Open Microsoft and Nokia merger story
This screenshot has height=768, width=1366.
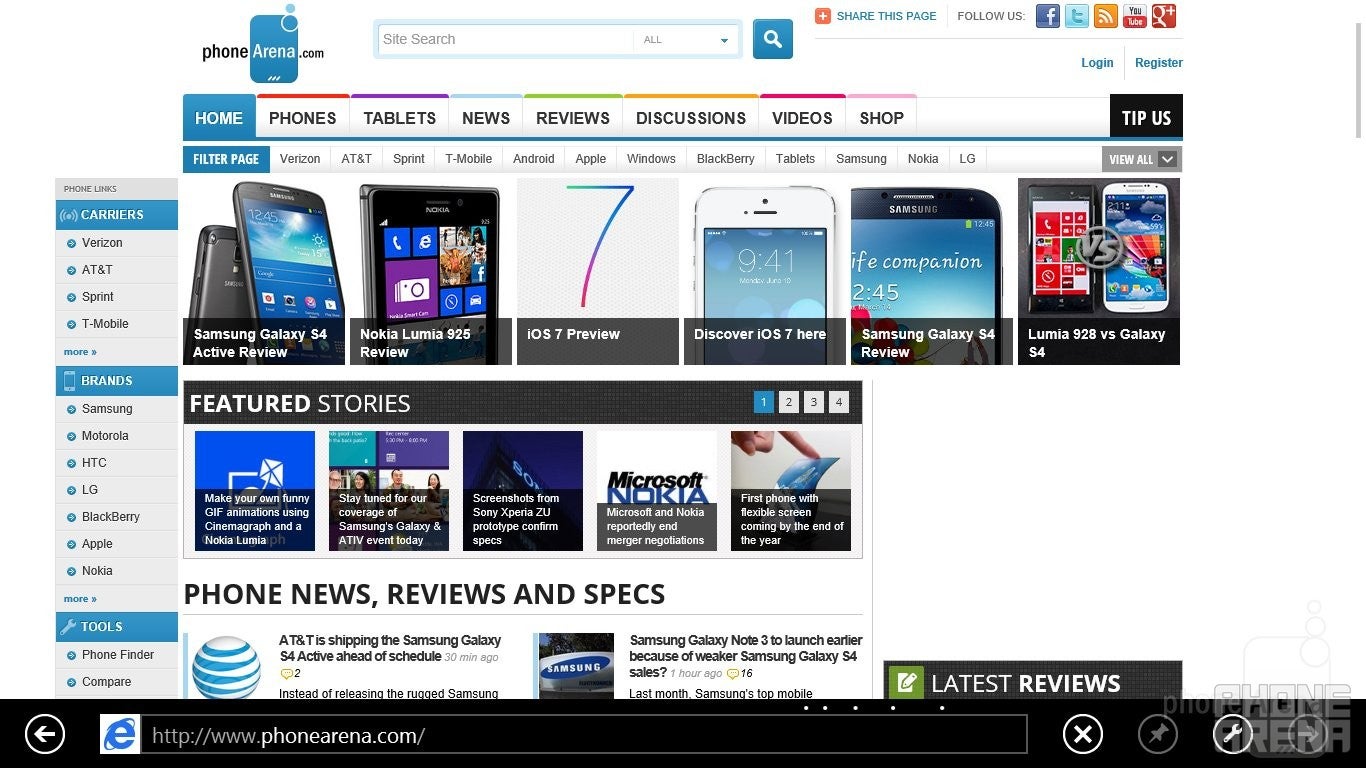click(657, 491)
